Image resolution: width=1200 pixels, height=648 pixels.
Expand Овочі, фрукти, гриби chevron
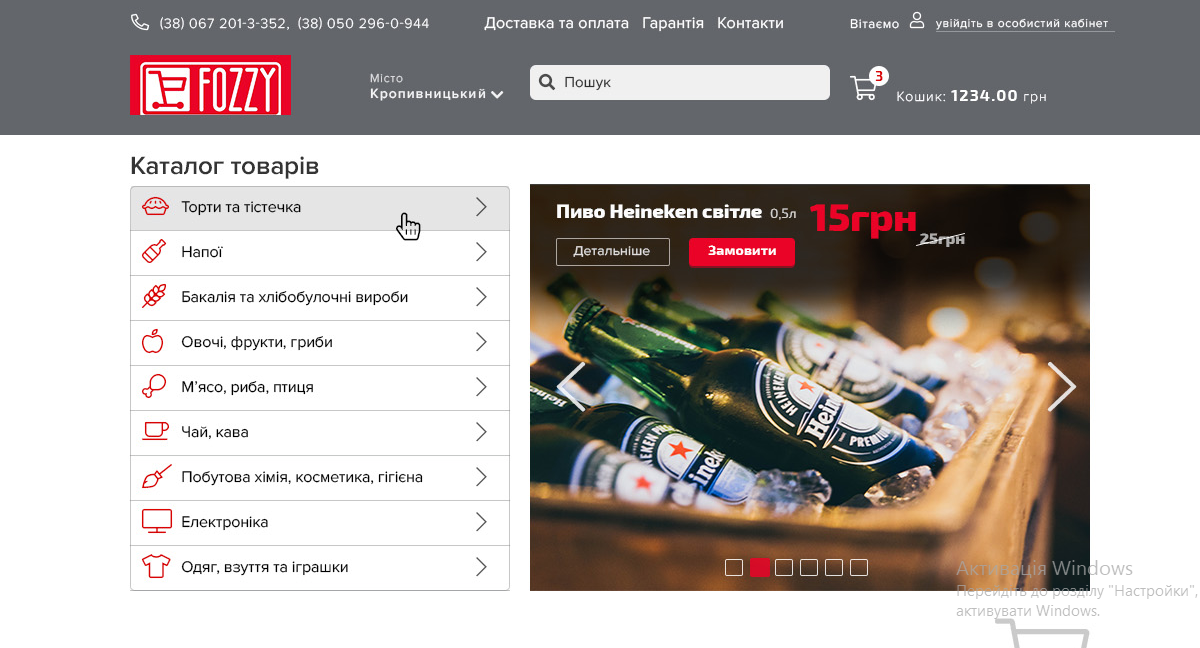tap(481, 342)
